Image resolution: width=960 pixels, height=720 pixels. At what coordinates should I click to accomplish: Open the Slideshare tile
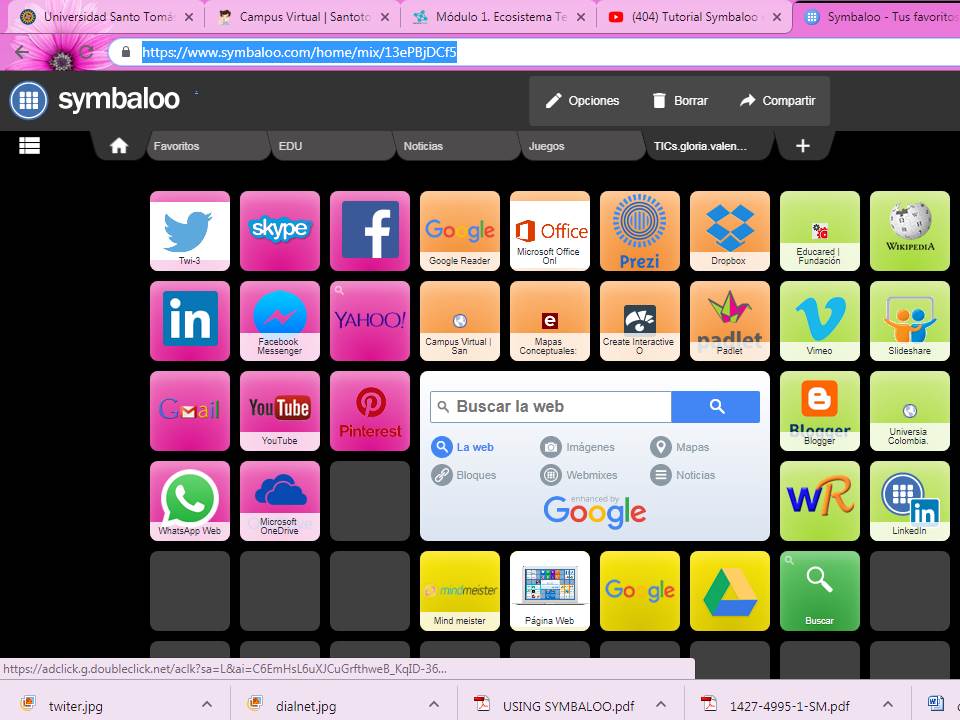(x=910, y=321)
